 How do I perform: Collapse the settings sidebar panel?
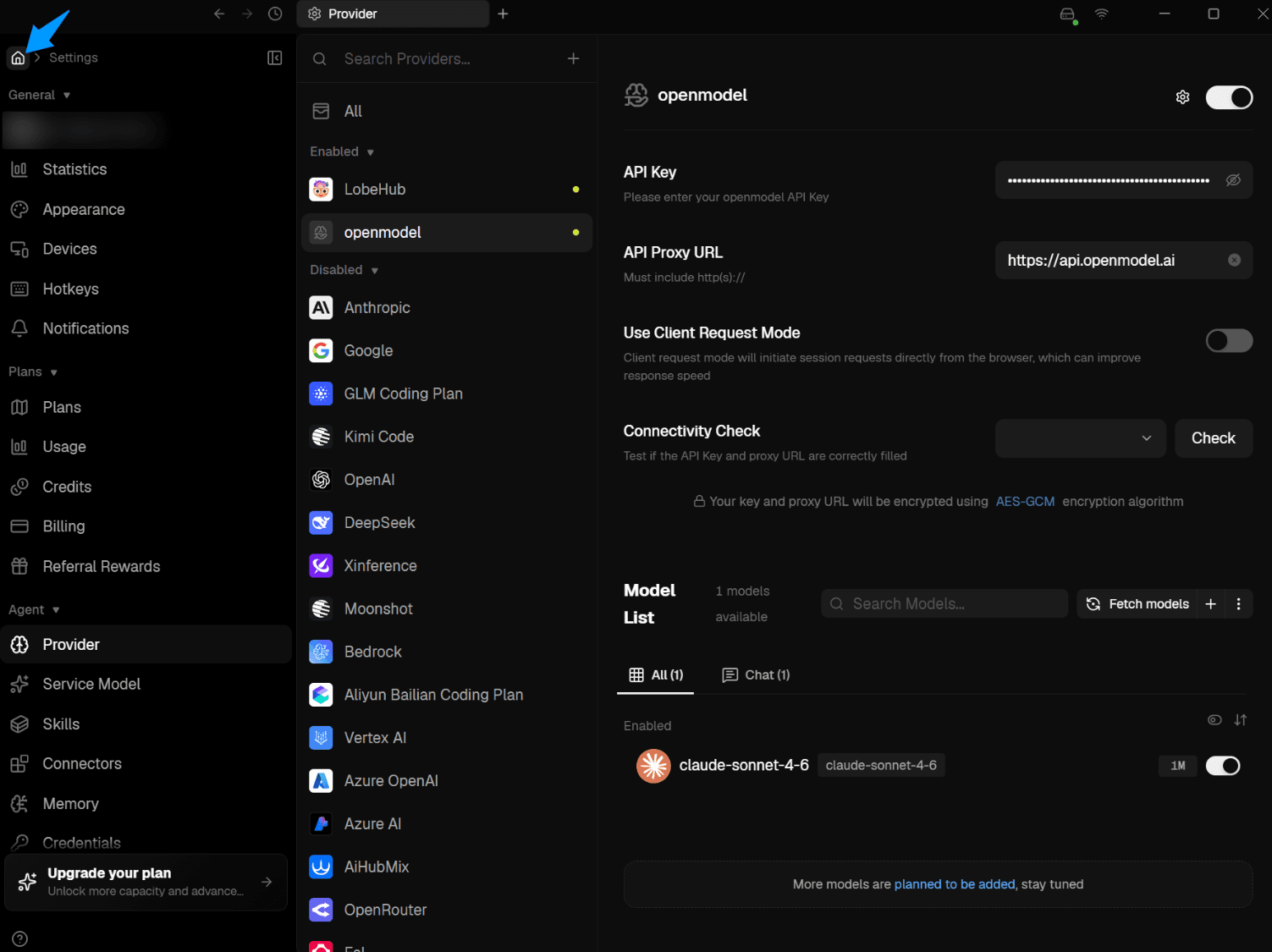275,58
